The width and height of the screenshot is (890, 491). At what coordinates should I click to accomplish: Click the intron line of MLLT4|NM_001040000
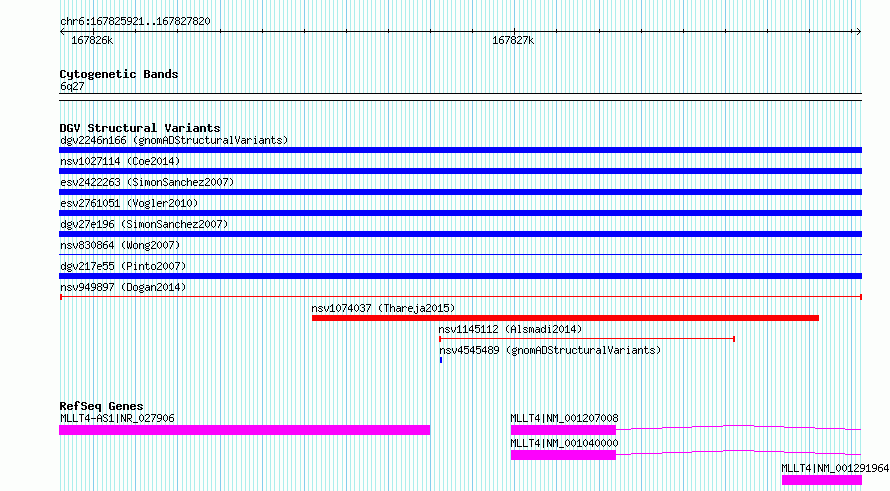738,452
